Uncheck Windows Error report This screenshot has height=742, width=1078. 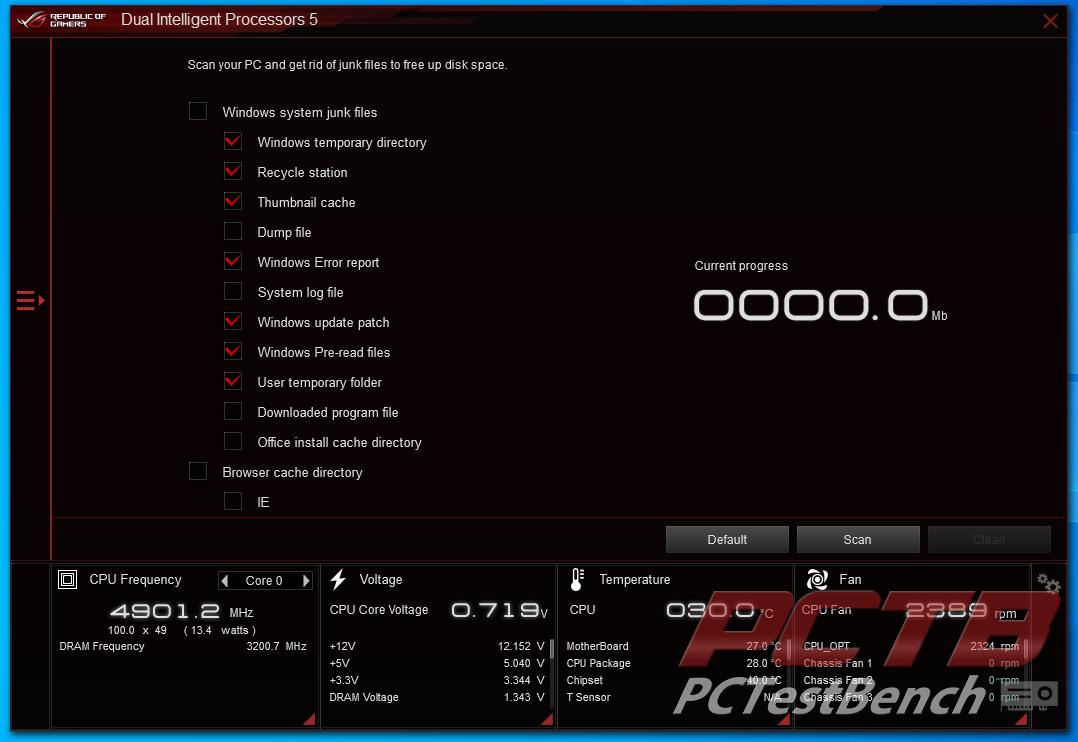click(x=233, y=261)
